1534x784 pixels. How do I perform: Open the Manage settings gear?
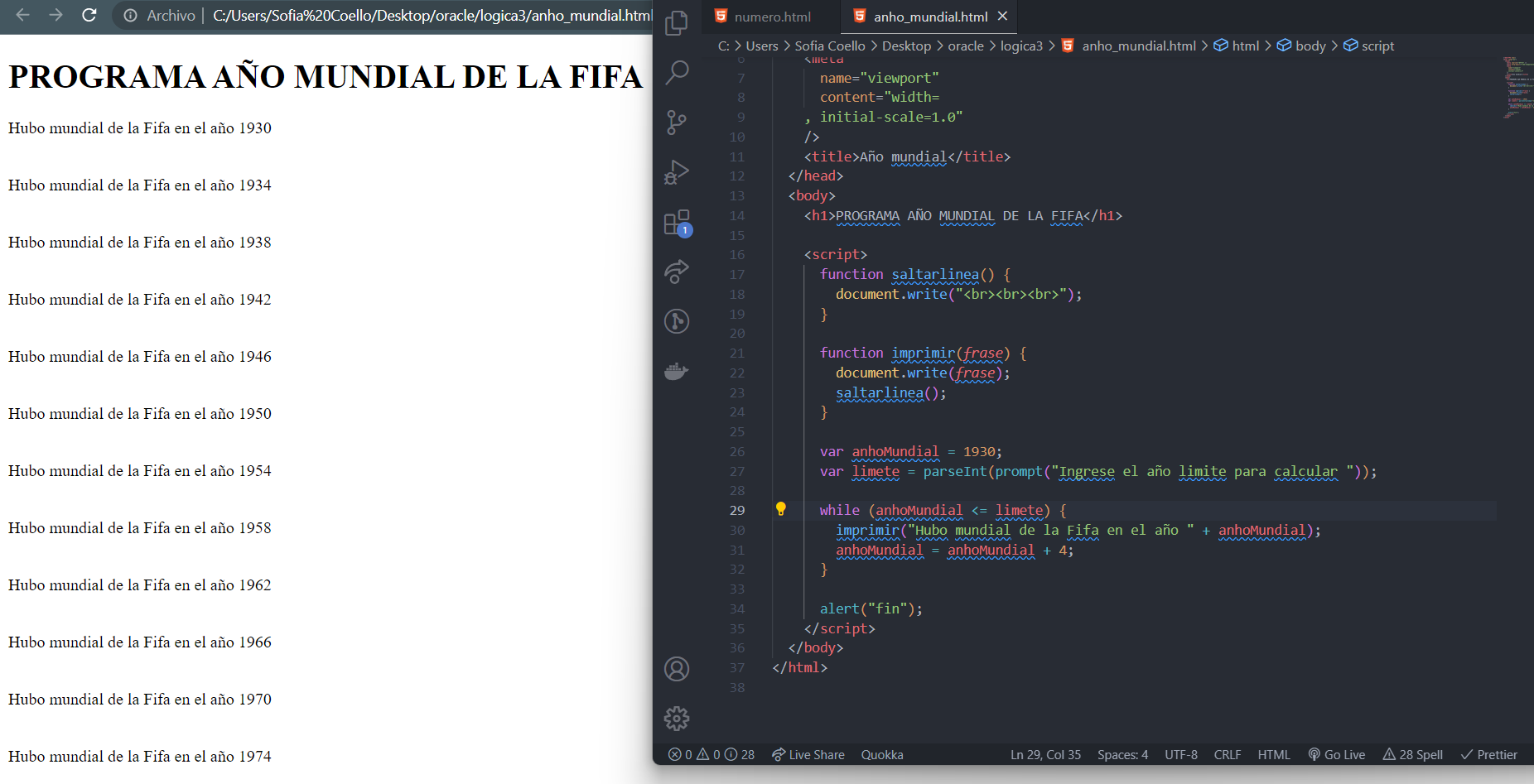[677, 719]
